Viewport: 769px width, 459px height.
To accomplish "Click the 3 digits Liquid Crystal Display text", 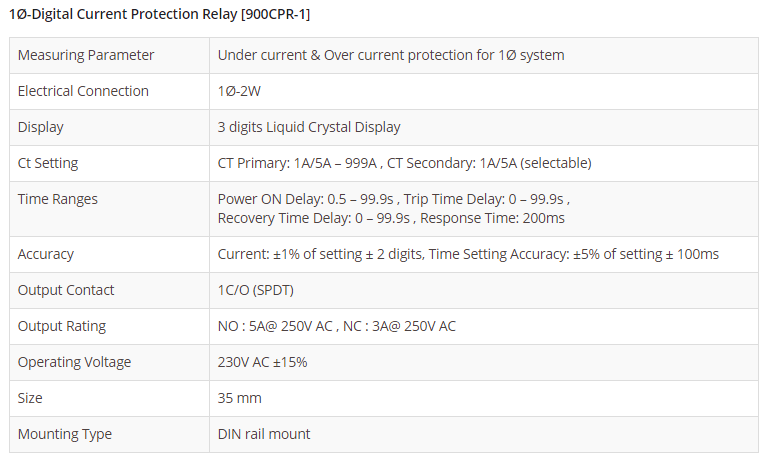I will 309,127.
